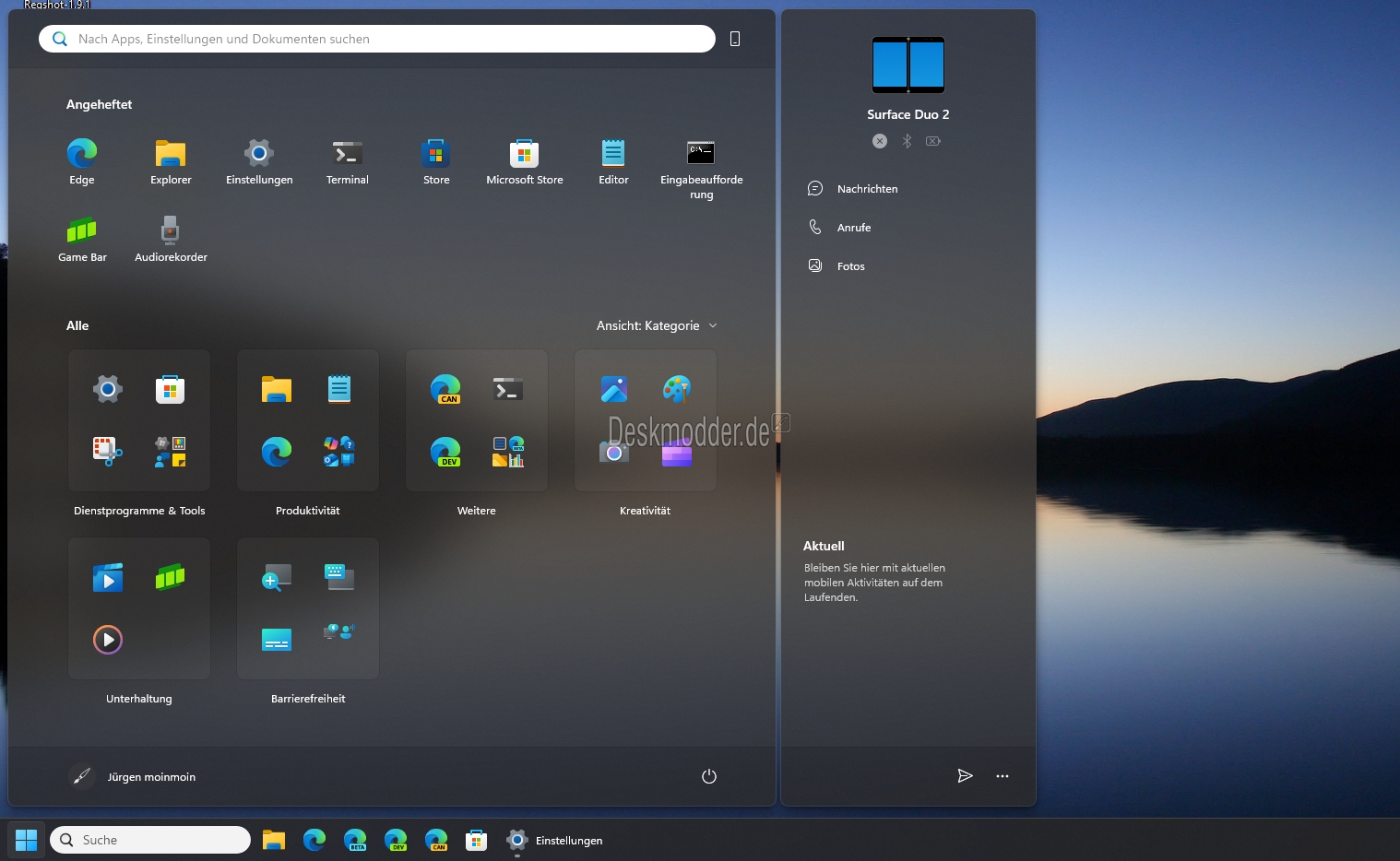The height and width of the screenshot is (861, 1400).
Task: Click the power button
Action: [709, 776]
